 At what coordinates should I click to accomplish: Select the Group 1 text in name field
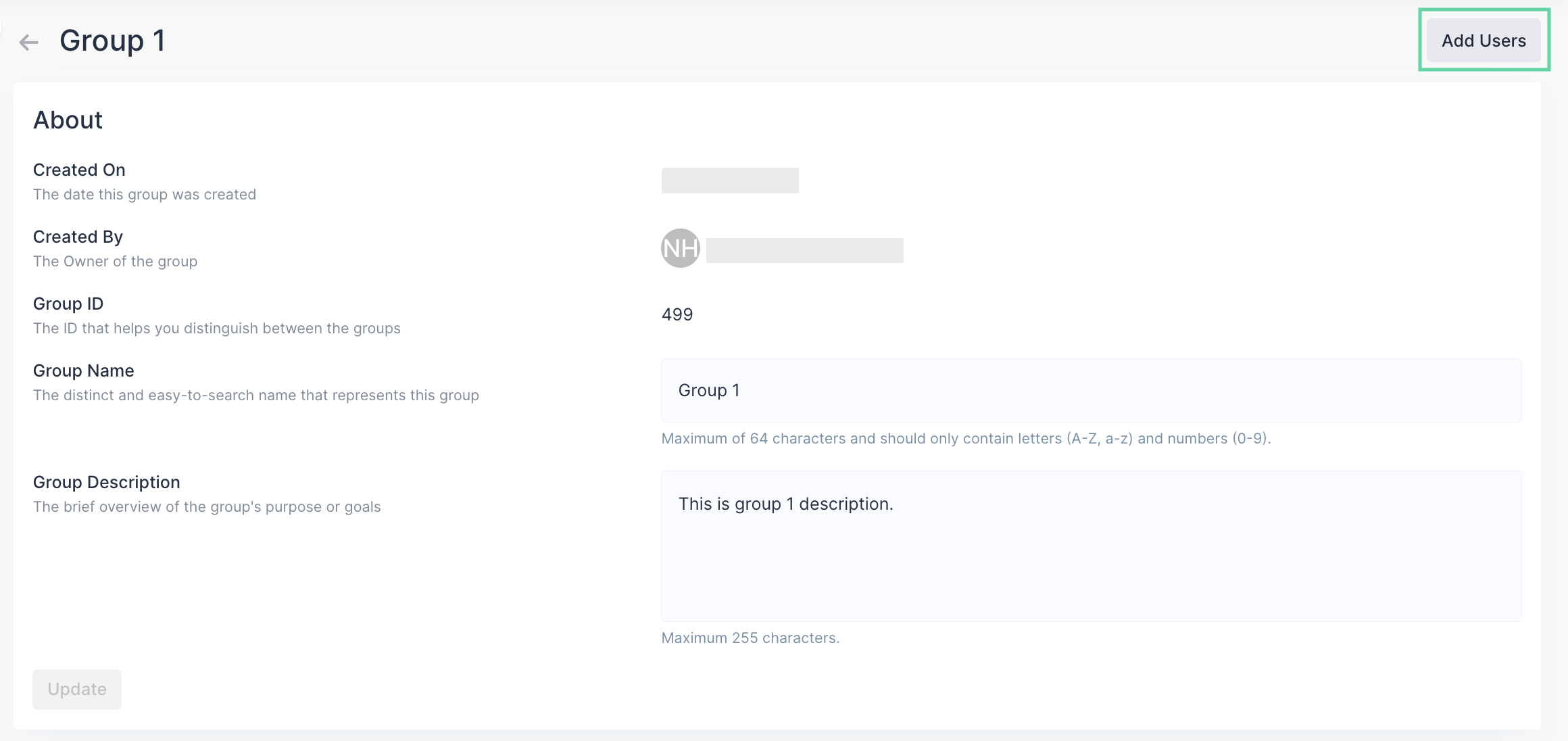pyautogui.click(x=708, y=390)
